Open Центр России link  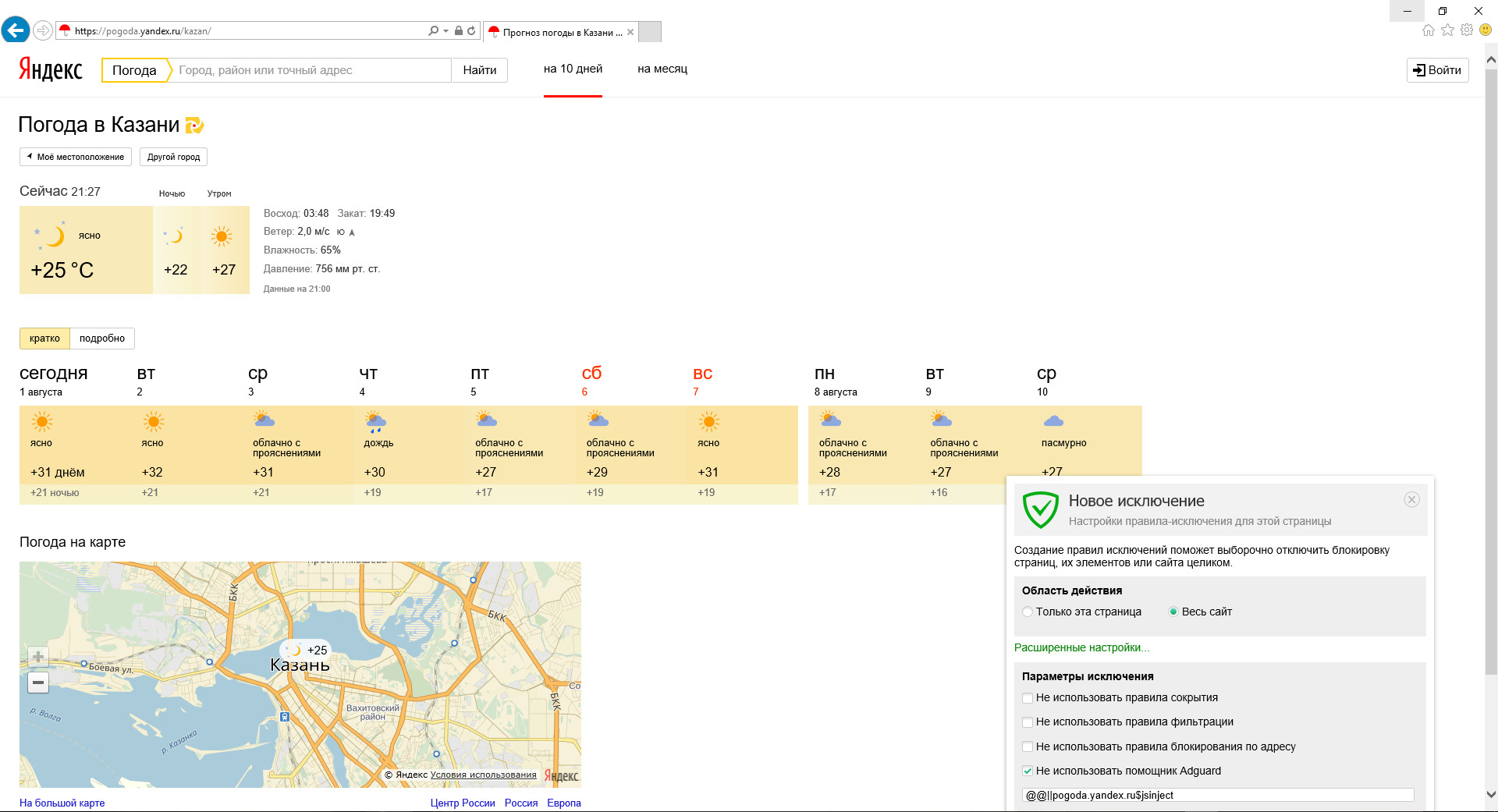click(x=463, y=803)
